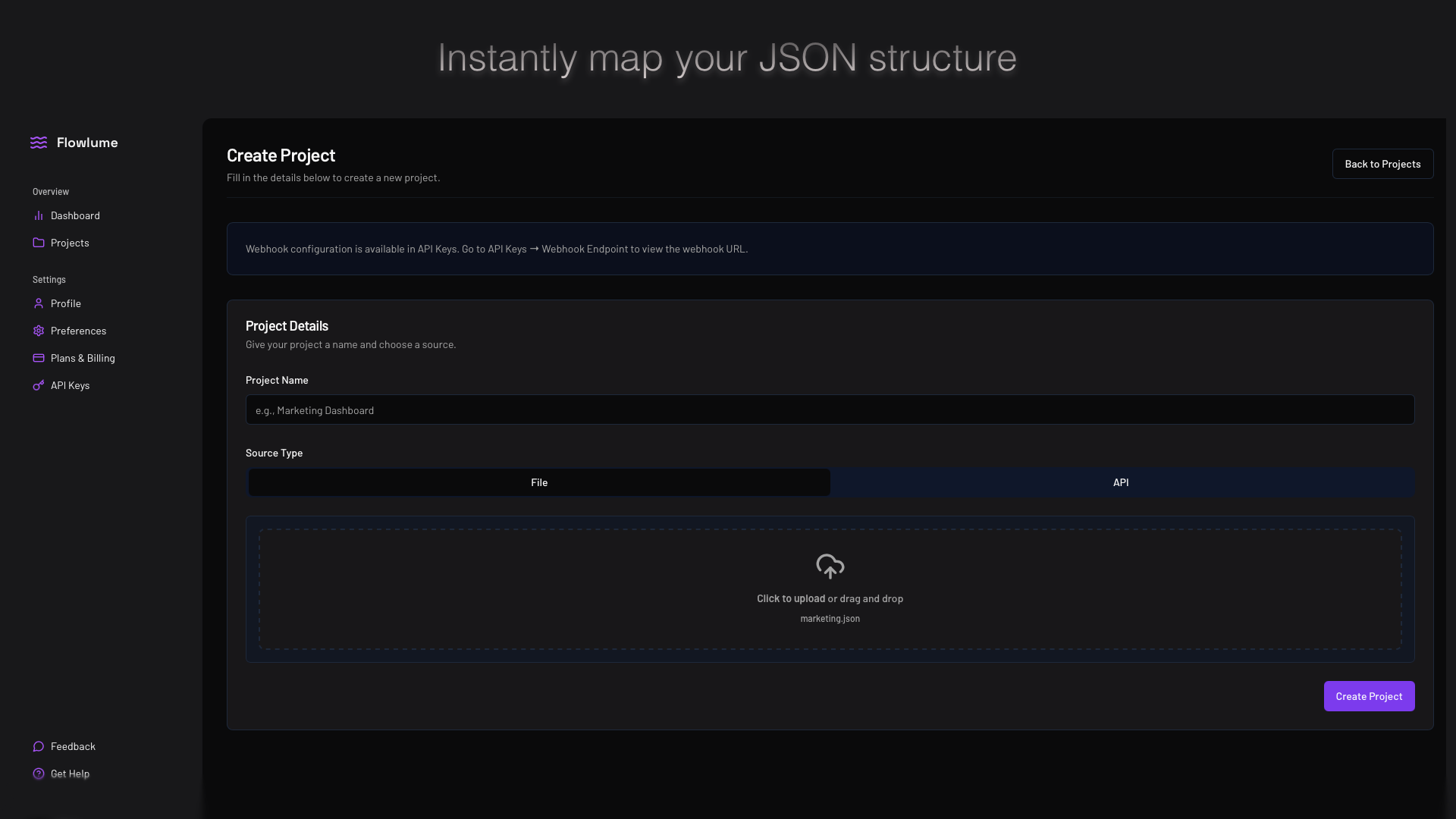
Task: Click the Profile person icon
Action: [x=39, y=303]
